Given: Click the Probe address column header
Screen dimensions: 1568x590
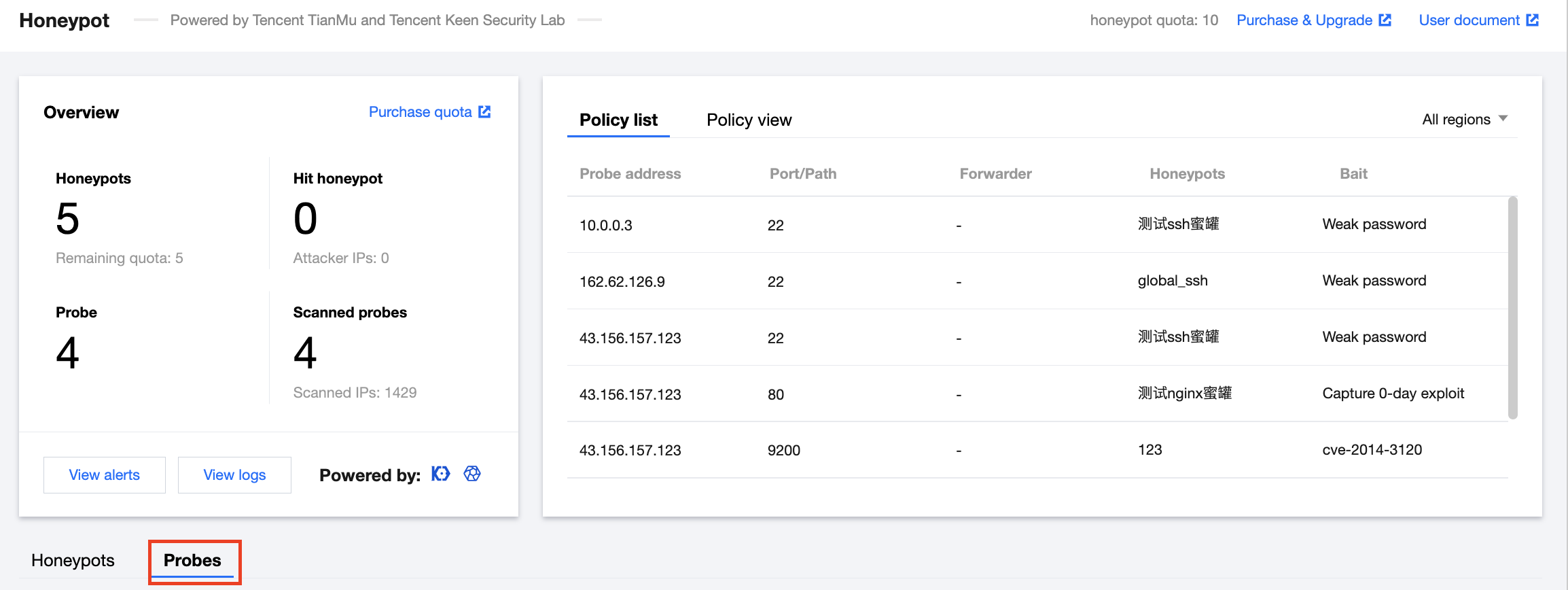Looking at the screenshot, I should (630, 174).
